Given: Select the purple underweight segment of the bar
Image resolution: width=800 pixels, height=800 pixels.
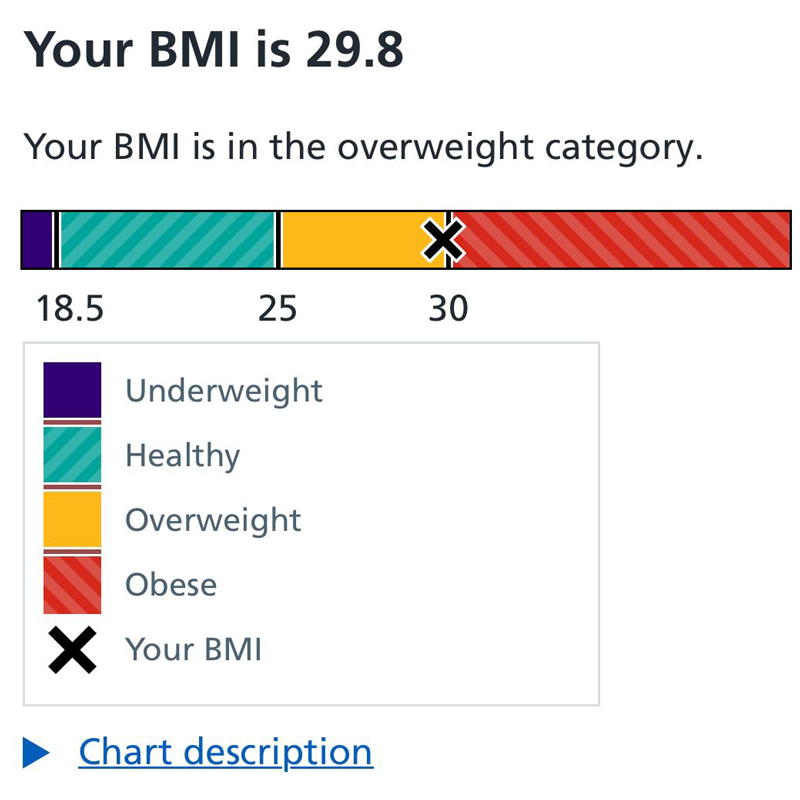Looking at the screenshot, I should pos(37,240).
